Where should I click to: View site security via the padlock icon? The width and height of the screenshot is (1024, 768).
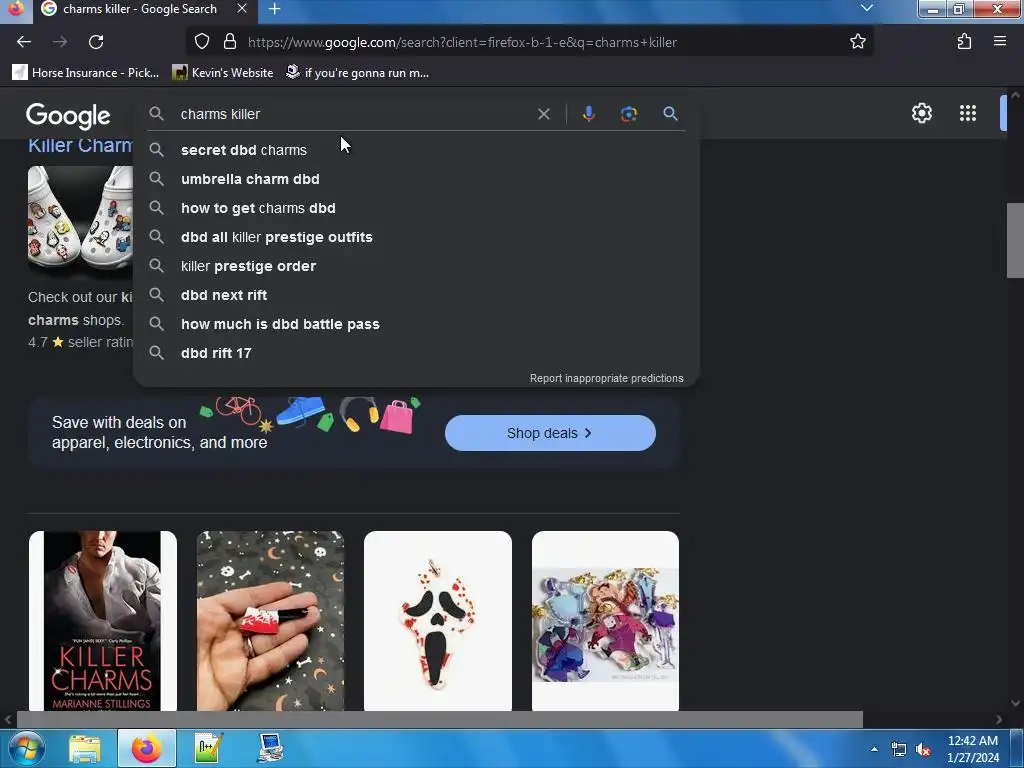230,42
